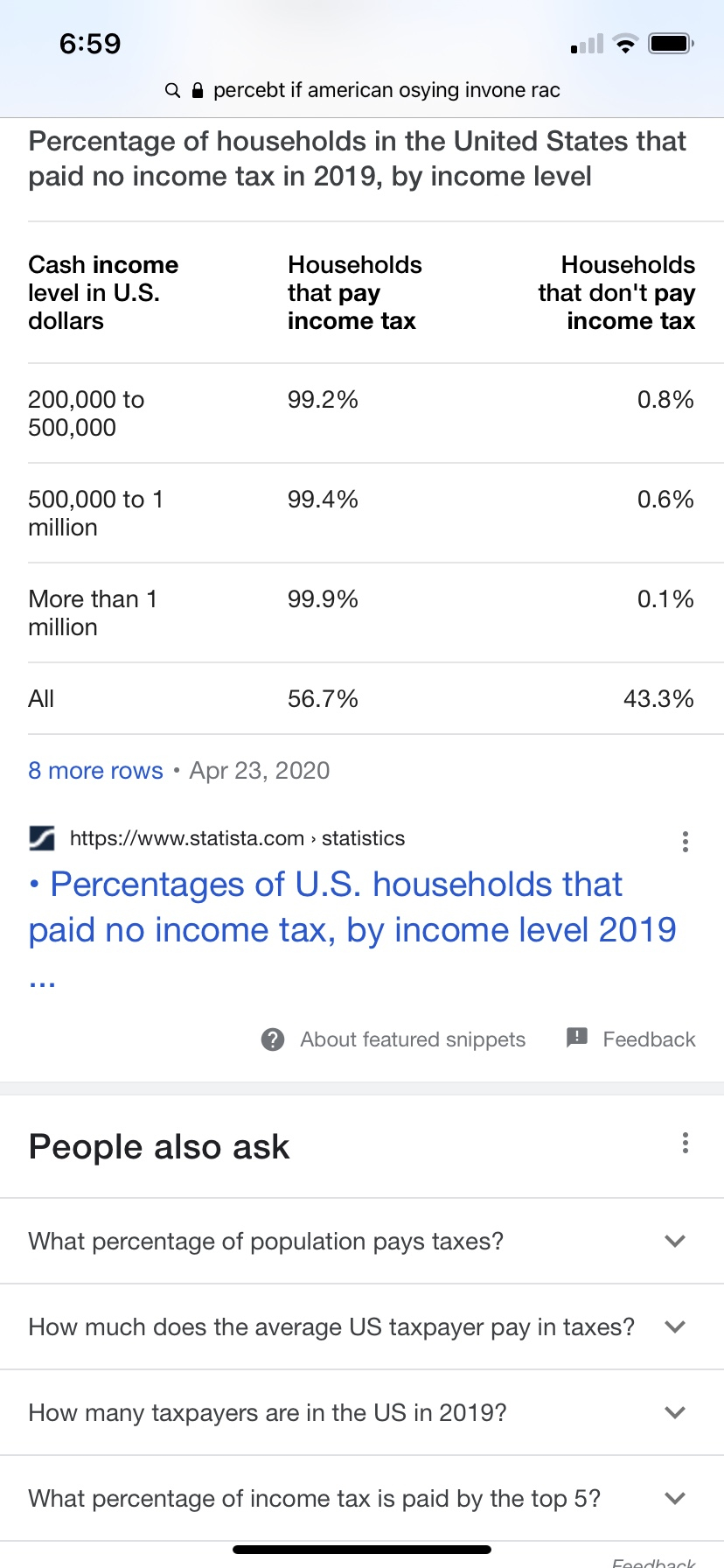Tap the home indicator bar at bottom
This screenshot has height=1568, width=724.
point(362,1550)
